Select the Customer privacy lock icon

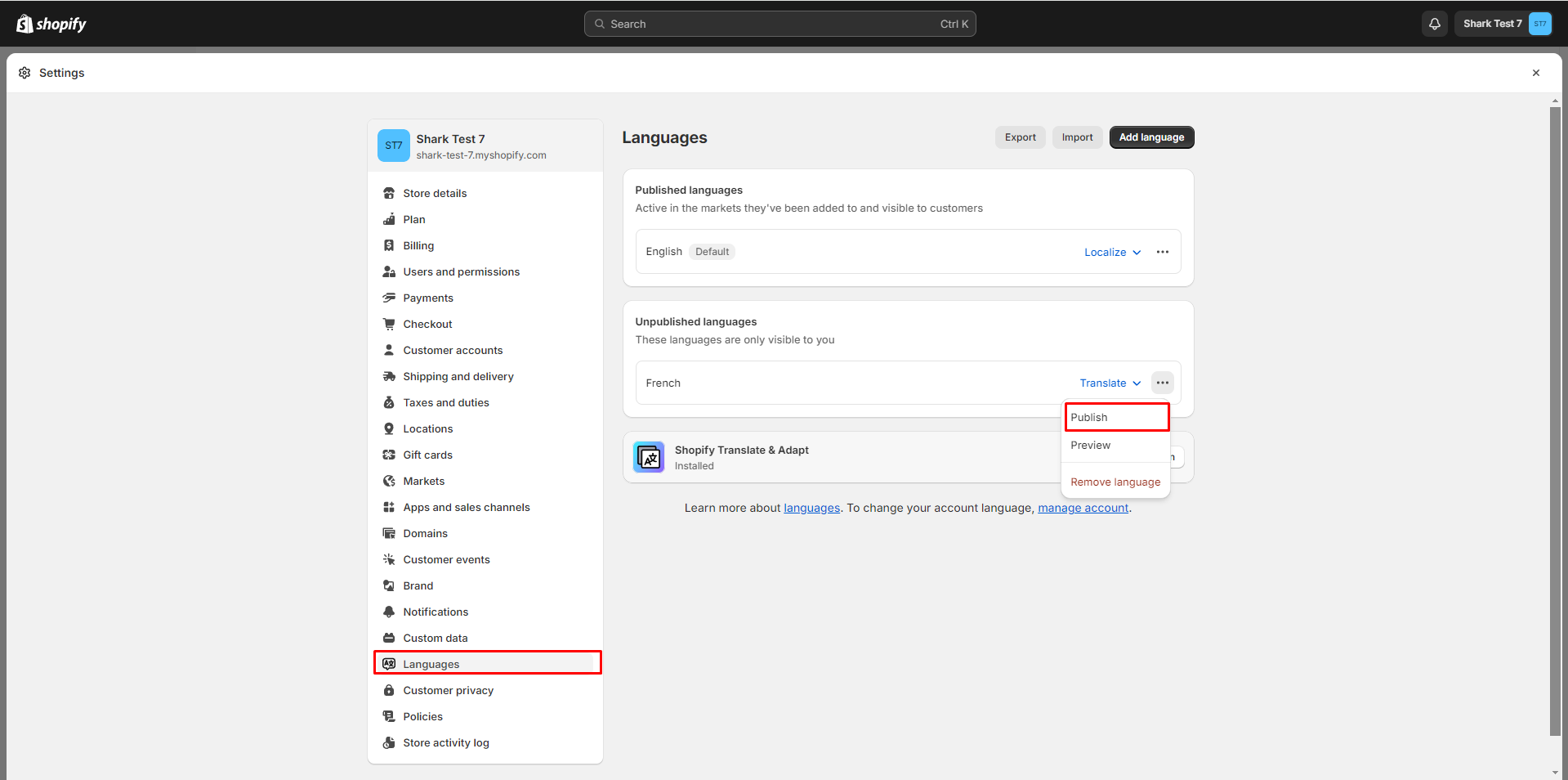(x=389, y=690)
